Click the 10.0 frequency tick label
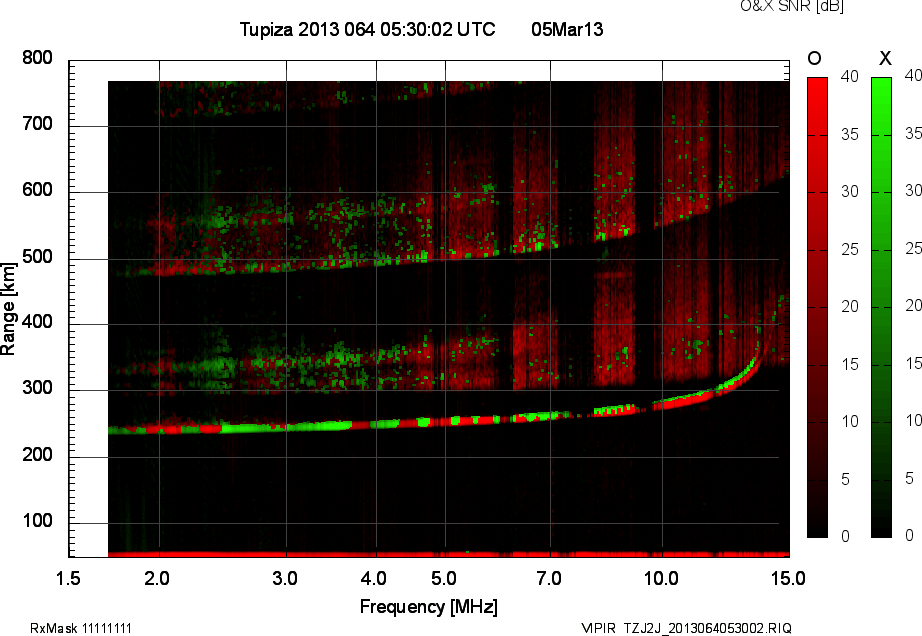This screenshot has width=922, height=636. [x=662, y=578]
